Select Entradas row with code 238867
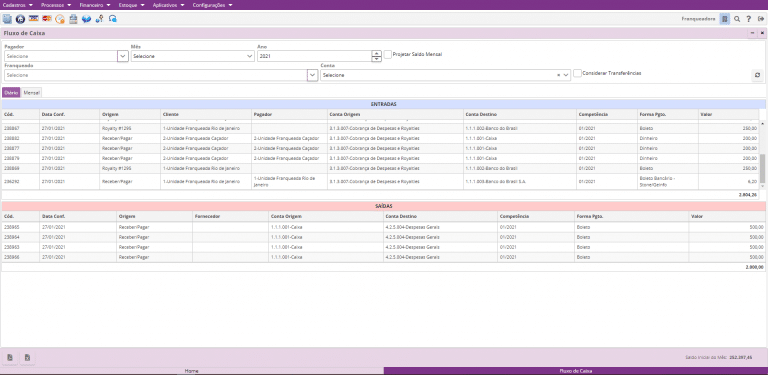 click(380, 128)
